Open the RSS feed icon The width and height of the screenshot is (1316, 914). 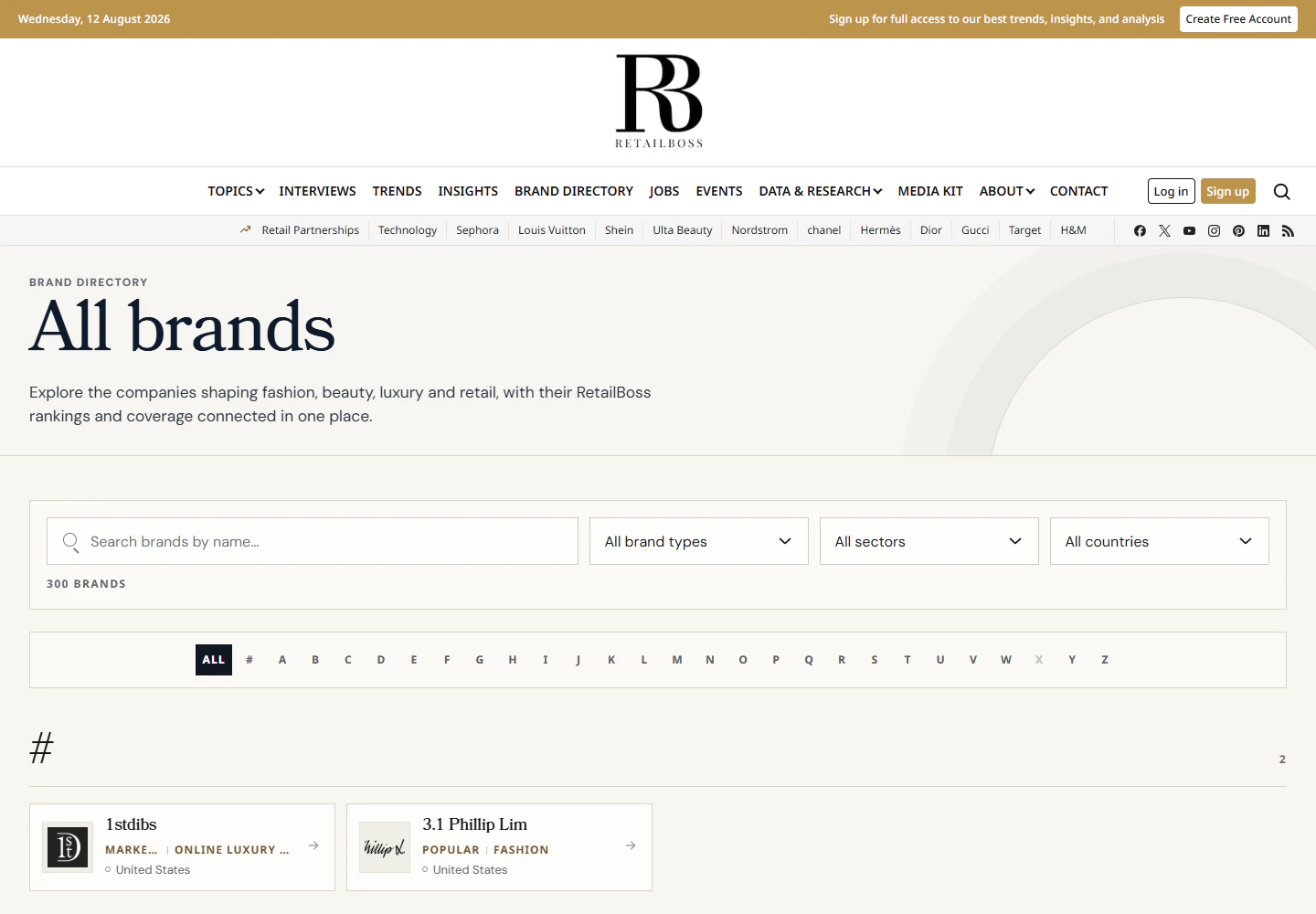(1288, 230)
